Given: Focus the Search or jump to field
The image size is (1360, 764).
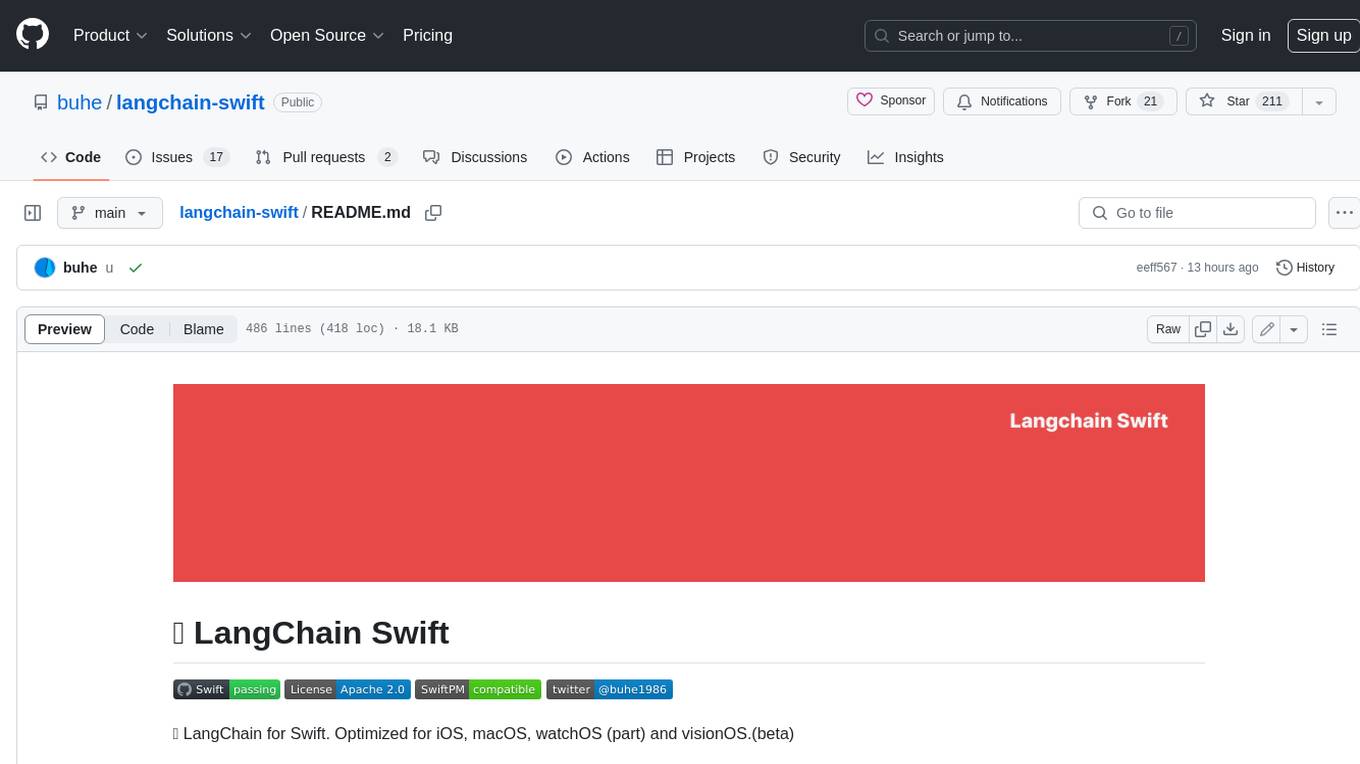Looking at the screenshot, I should click(x=1031, y=36).
